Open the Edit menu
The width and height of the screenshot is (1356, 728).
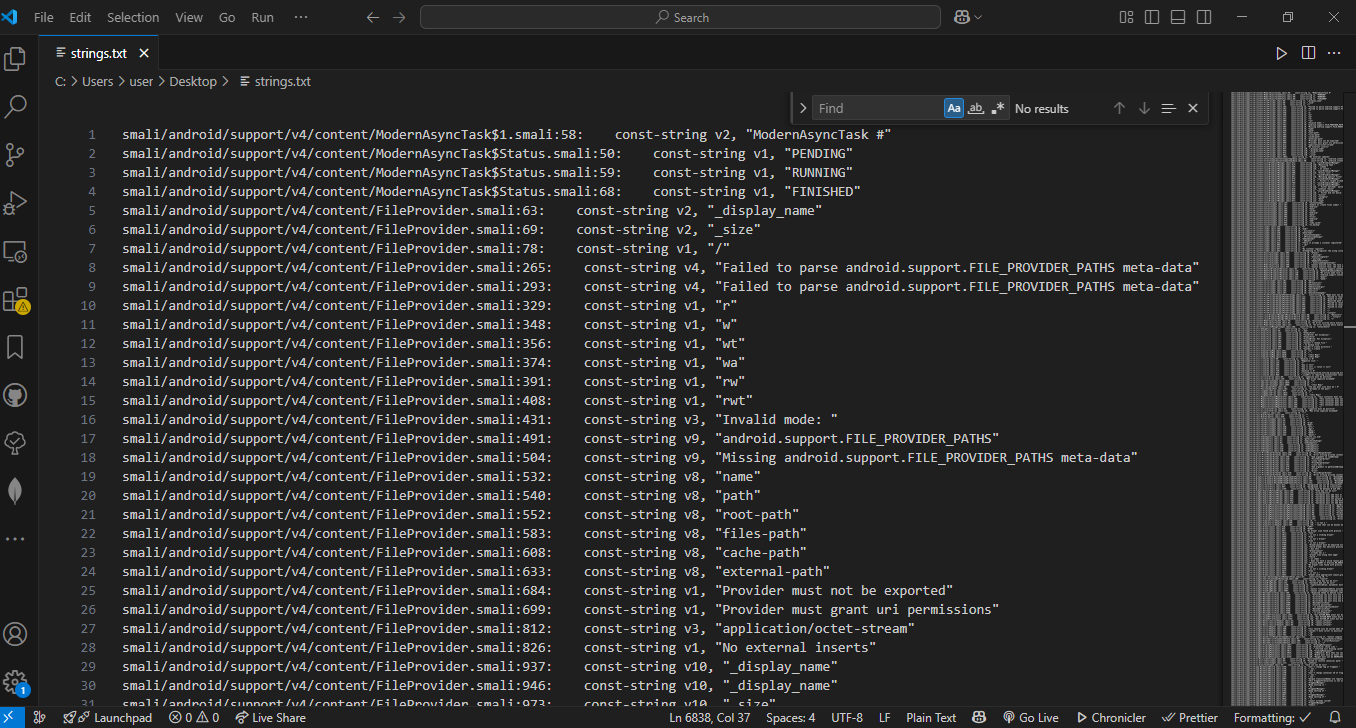point(80,17)
